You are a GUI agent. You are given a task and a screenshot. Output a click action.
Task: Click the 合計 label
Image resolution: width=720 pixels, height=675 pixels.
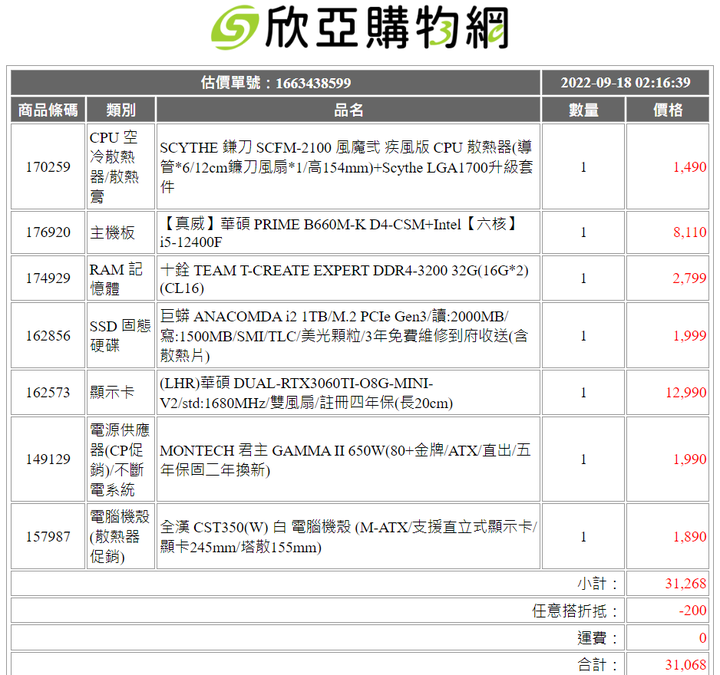(597, 664)
